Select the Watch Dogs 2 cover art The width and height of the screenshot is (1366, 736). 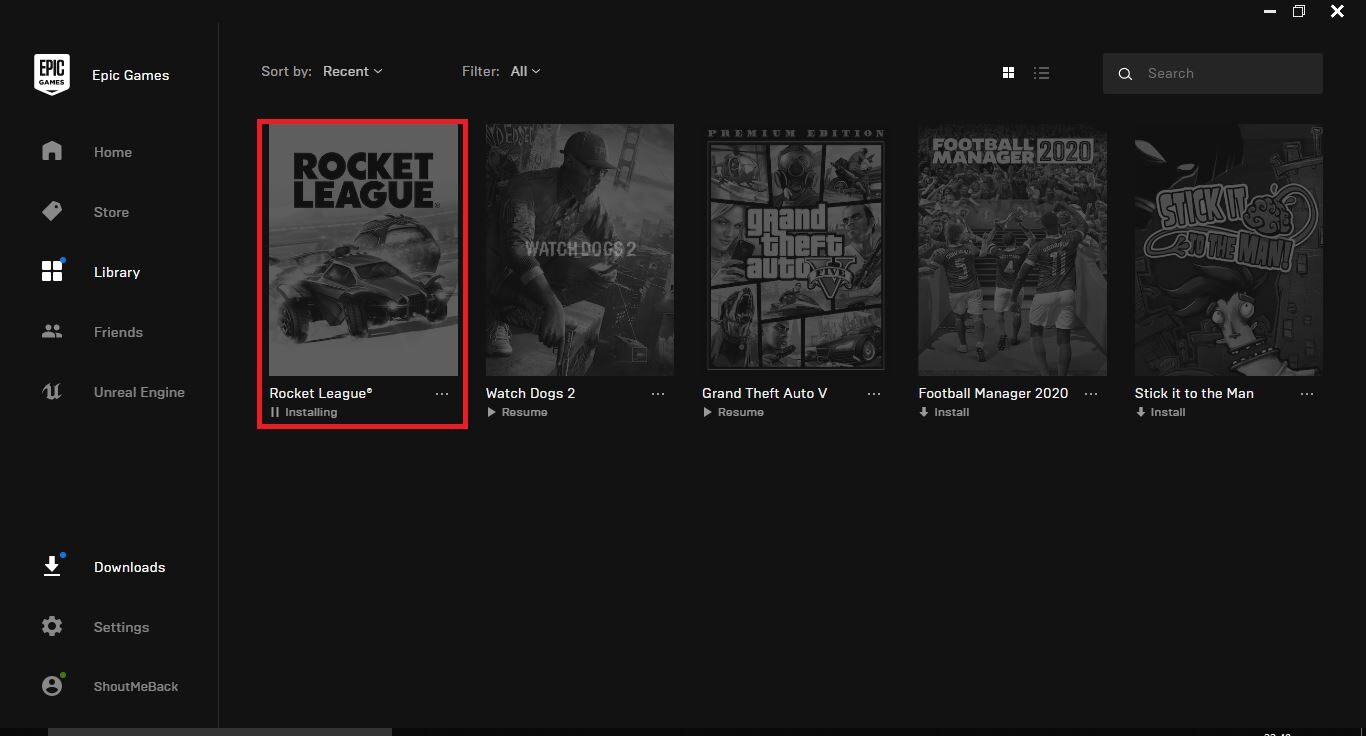(x=580, y=250)
